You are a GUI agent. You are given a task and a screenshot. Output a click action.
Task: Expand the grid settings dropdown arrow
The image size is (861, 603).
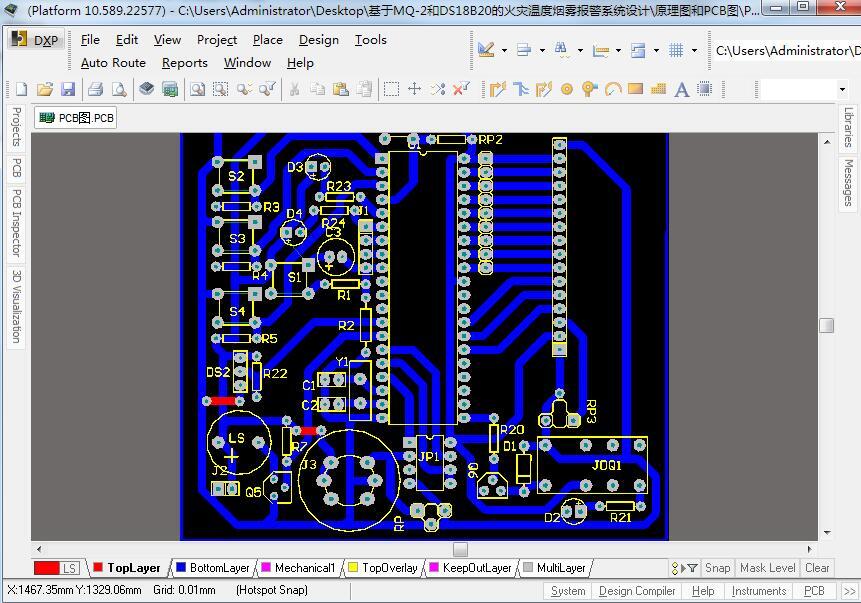[694, 51]
